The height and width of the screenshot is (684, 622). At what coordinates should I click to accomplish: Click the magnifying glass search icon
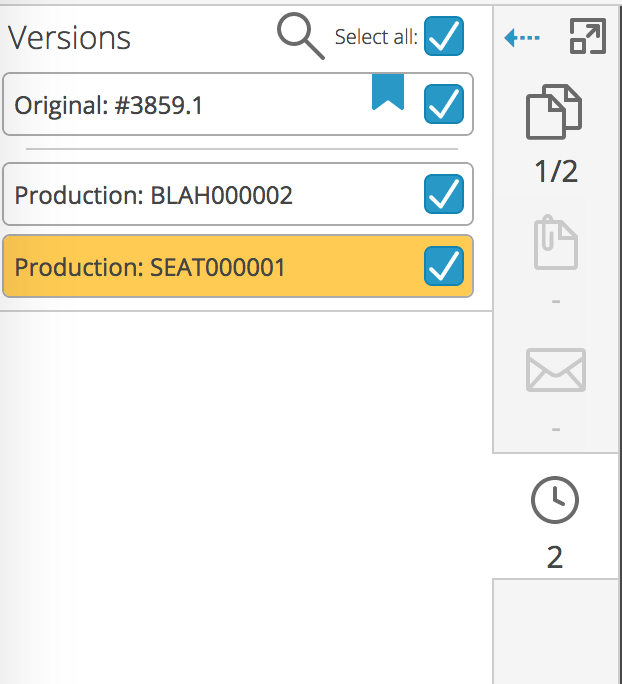[x=301, y=36]
